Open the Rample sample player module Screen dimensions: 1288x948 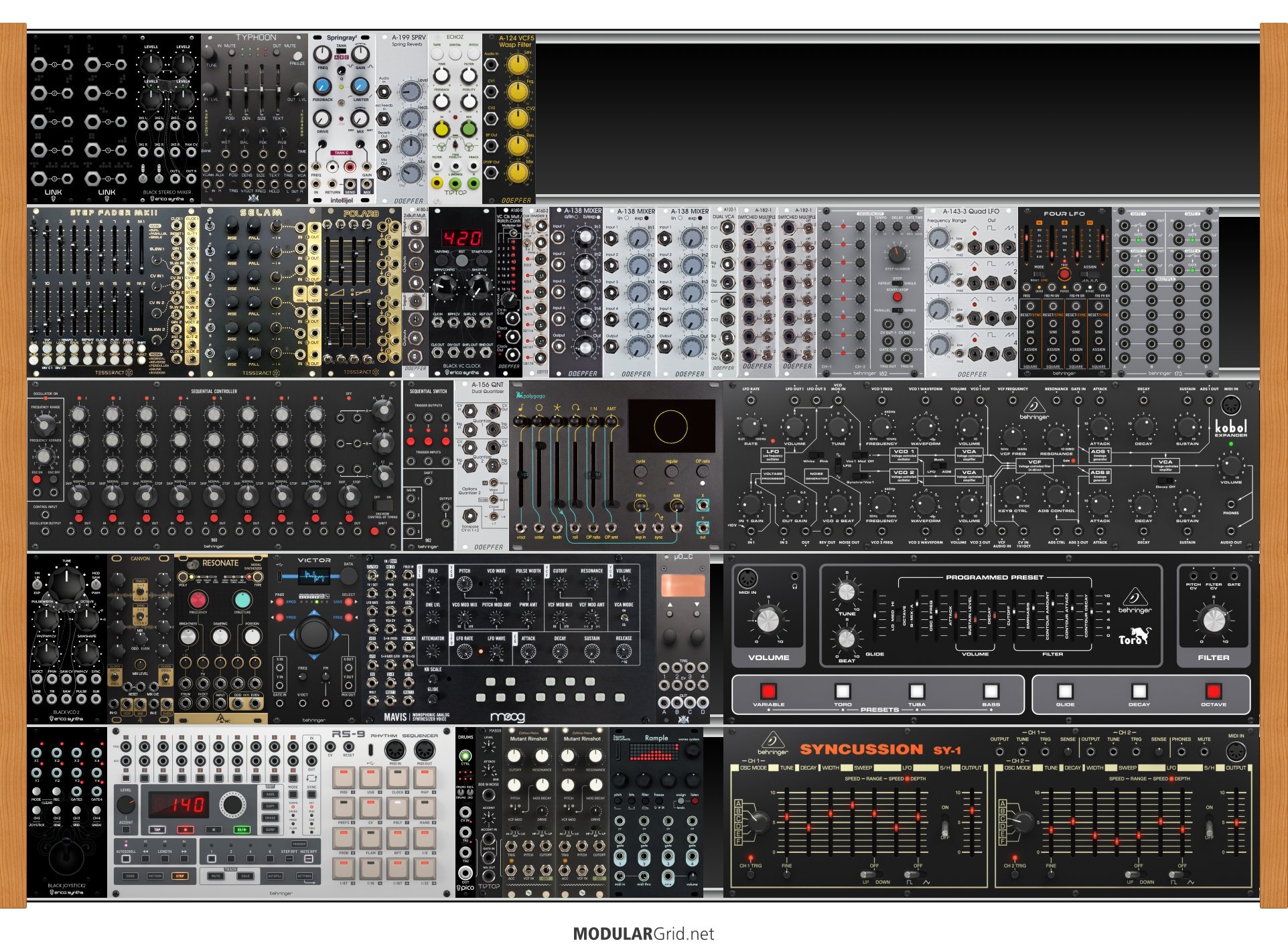[x=656, y=812]
